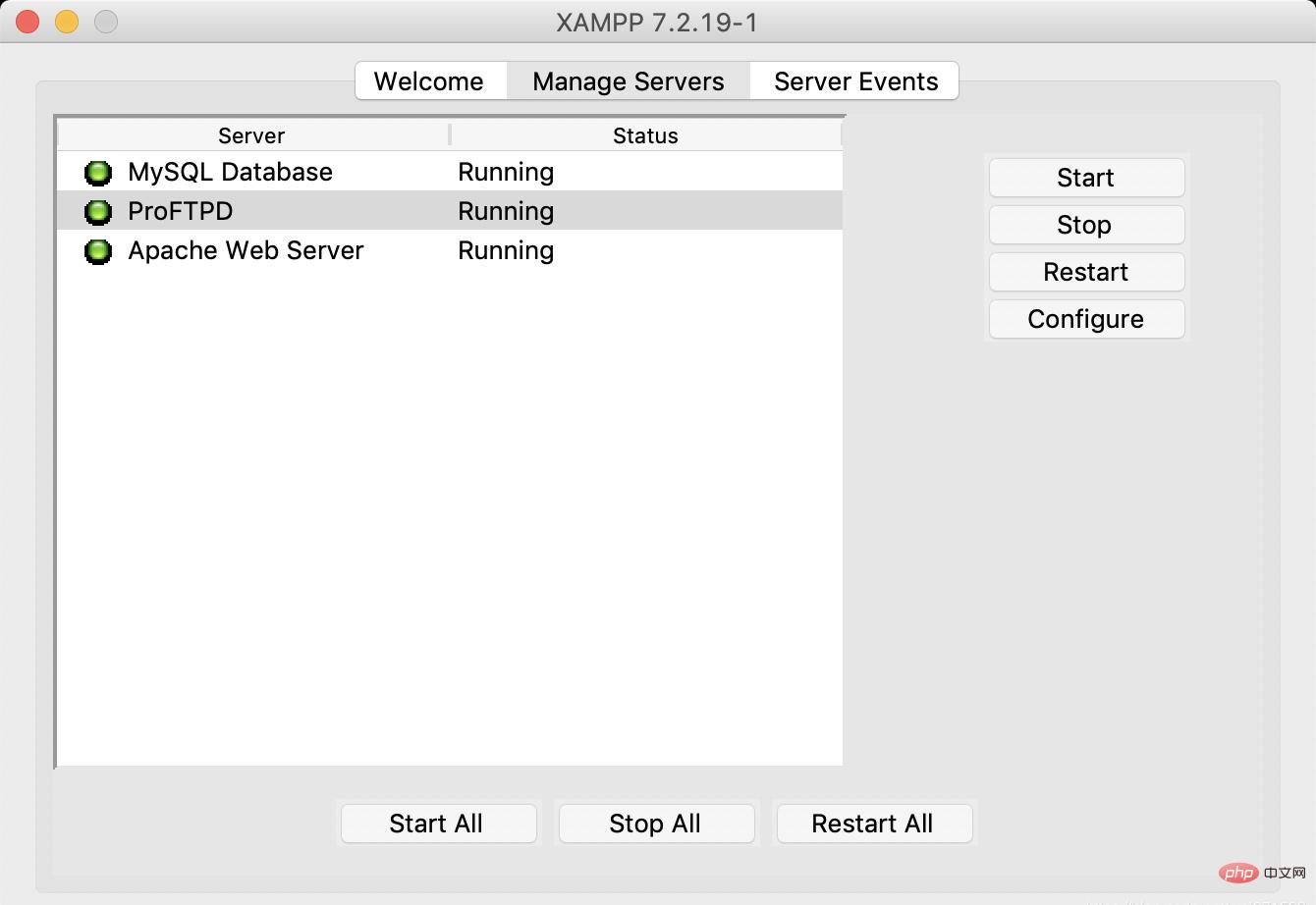The image size is (1316, 905).
Task: Click the green status light beside Apache Web Server
Action: coord(98,251)
